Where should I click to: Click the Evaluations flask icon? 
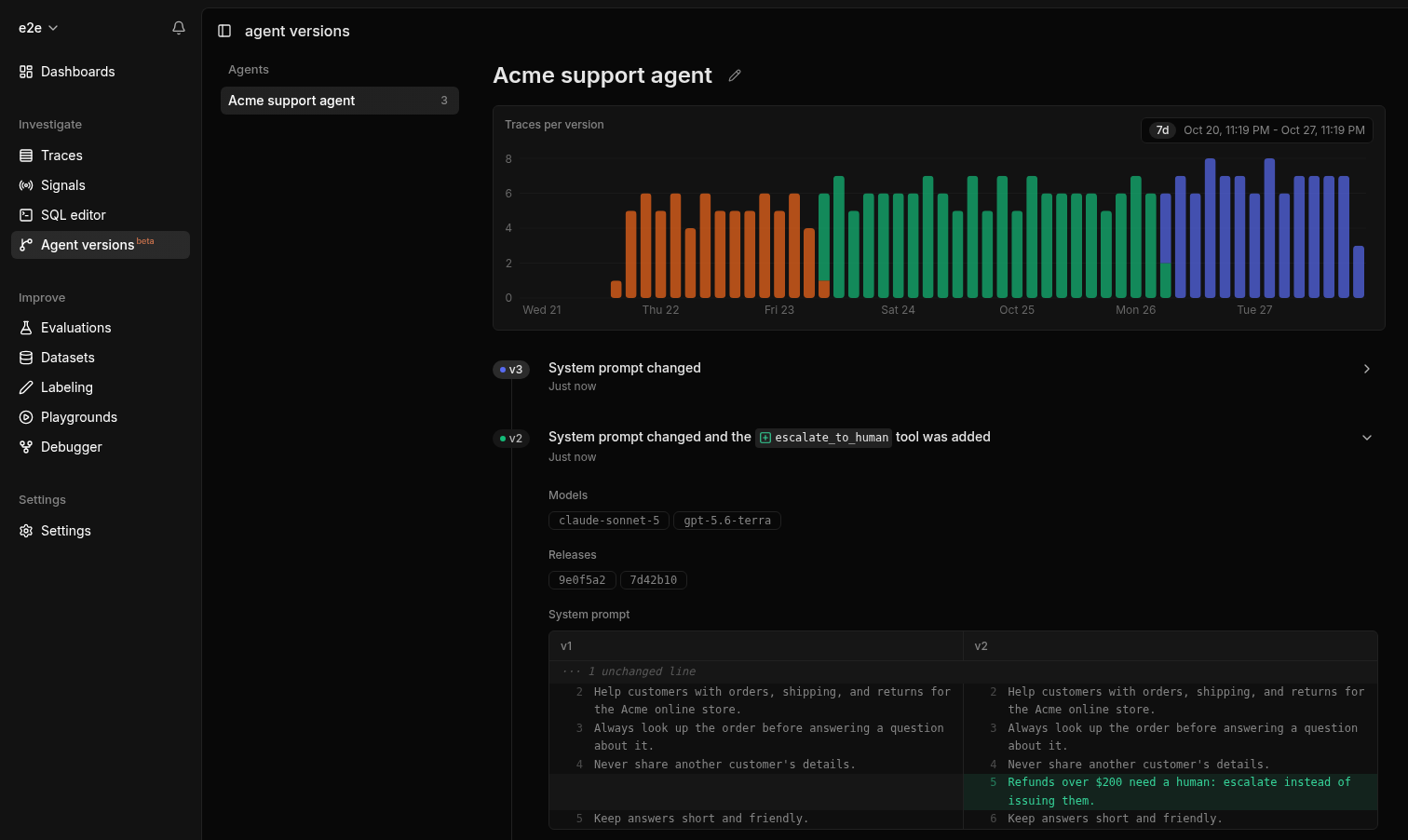(x=26, y=328)
